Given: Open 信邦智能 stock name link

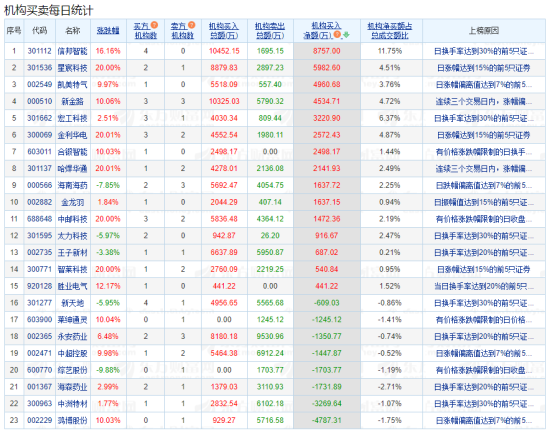Looking at the screenshot, I should tap(73, 51).
